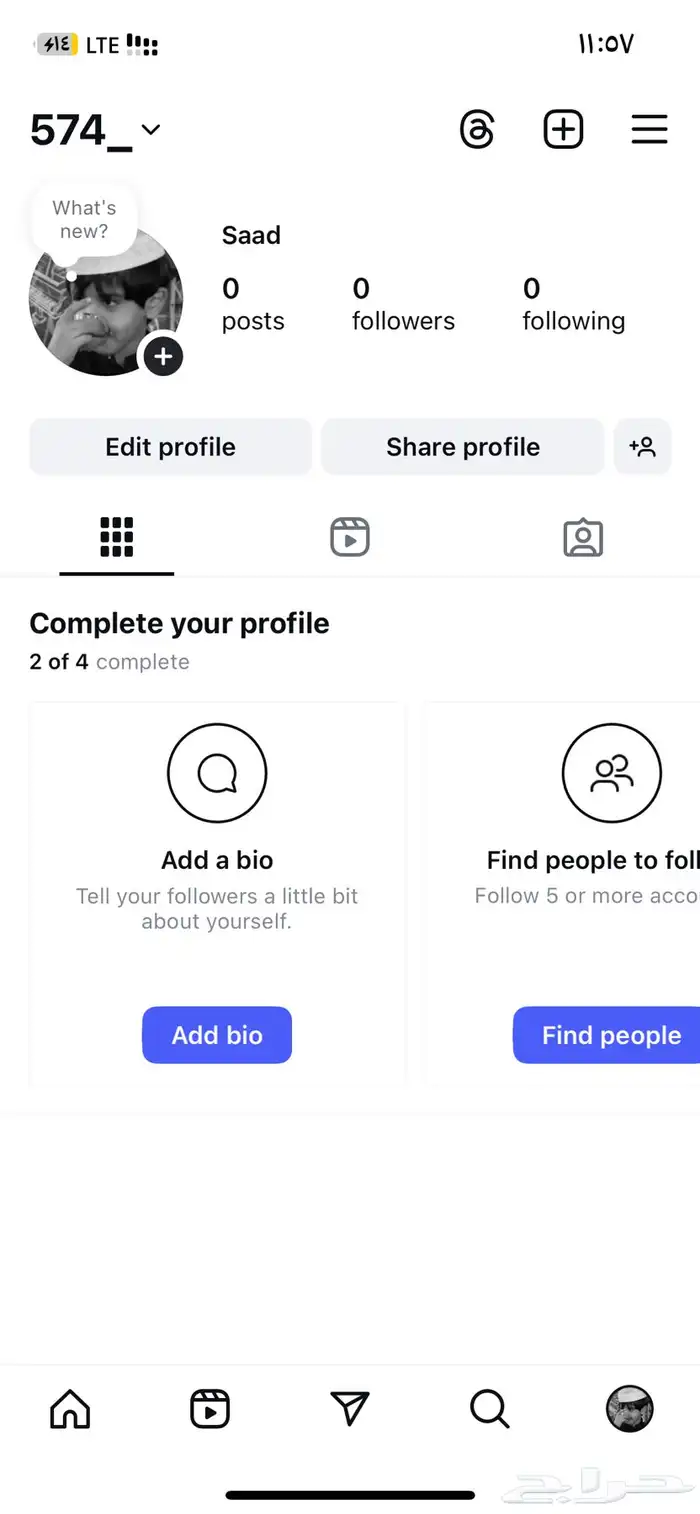The height and width of the screenshot is (1514, 700).
Task: Tap the create new post plus icon
Action: pos(563,130)
